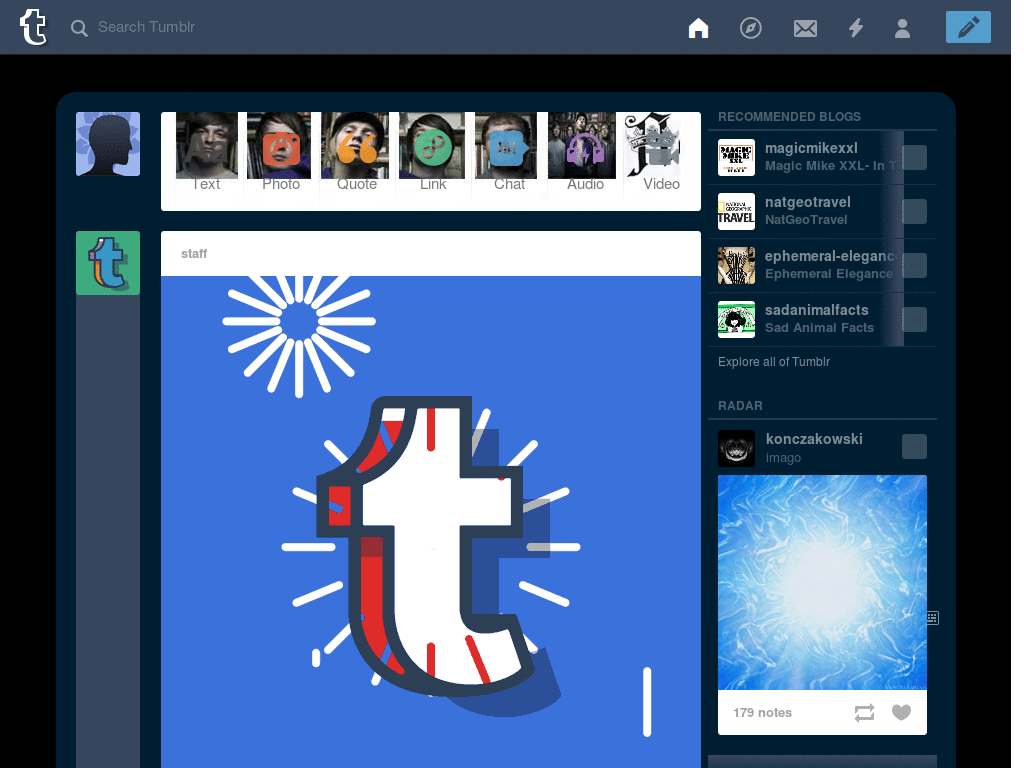The height and width of the screenshot is (768, 1024).
Task: Create a new Text post
Action: (x=206, y=152)
